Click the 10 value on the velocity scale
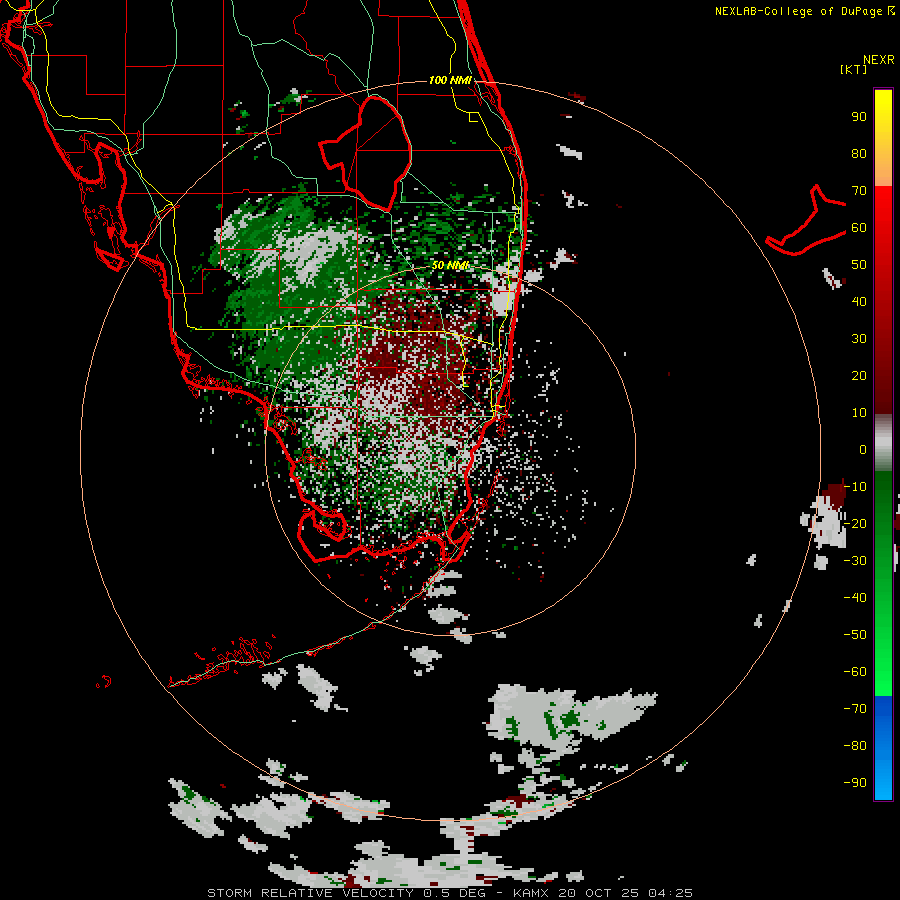Screen dimensions: 900x900 pos(859,413)
